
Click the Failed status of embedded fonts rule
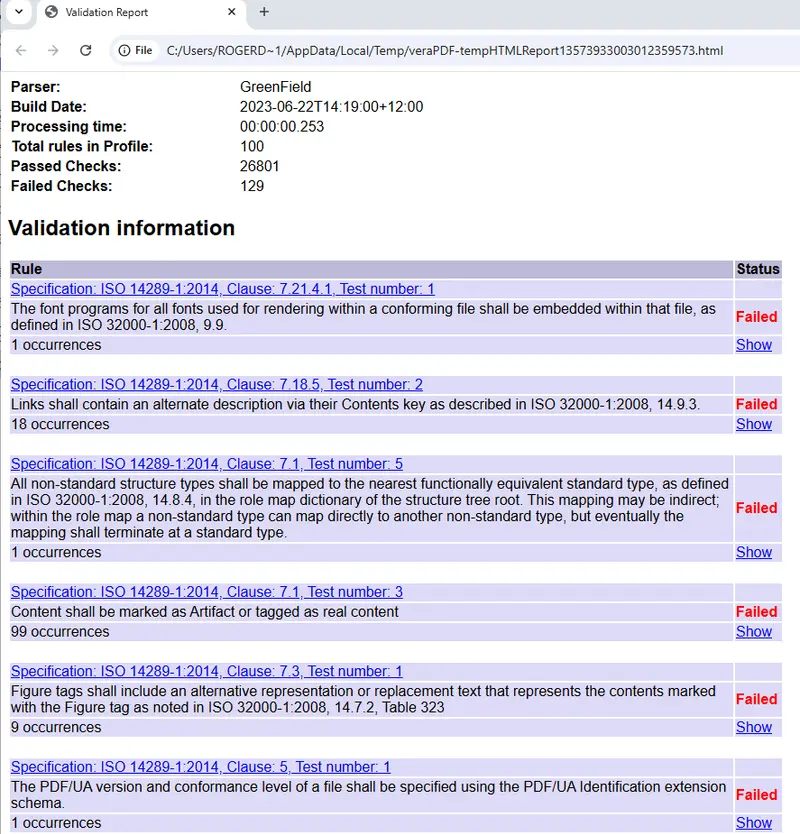[756, 316]
